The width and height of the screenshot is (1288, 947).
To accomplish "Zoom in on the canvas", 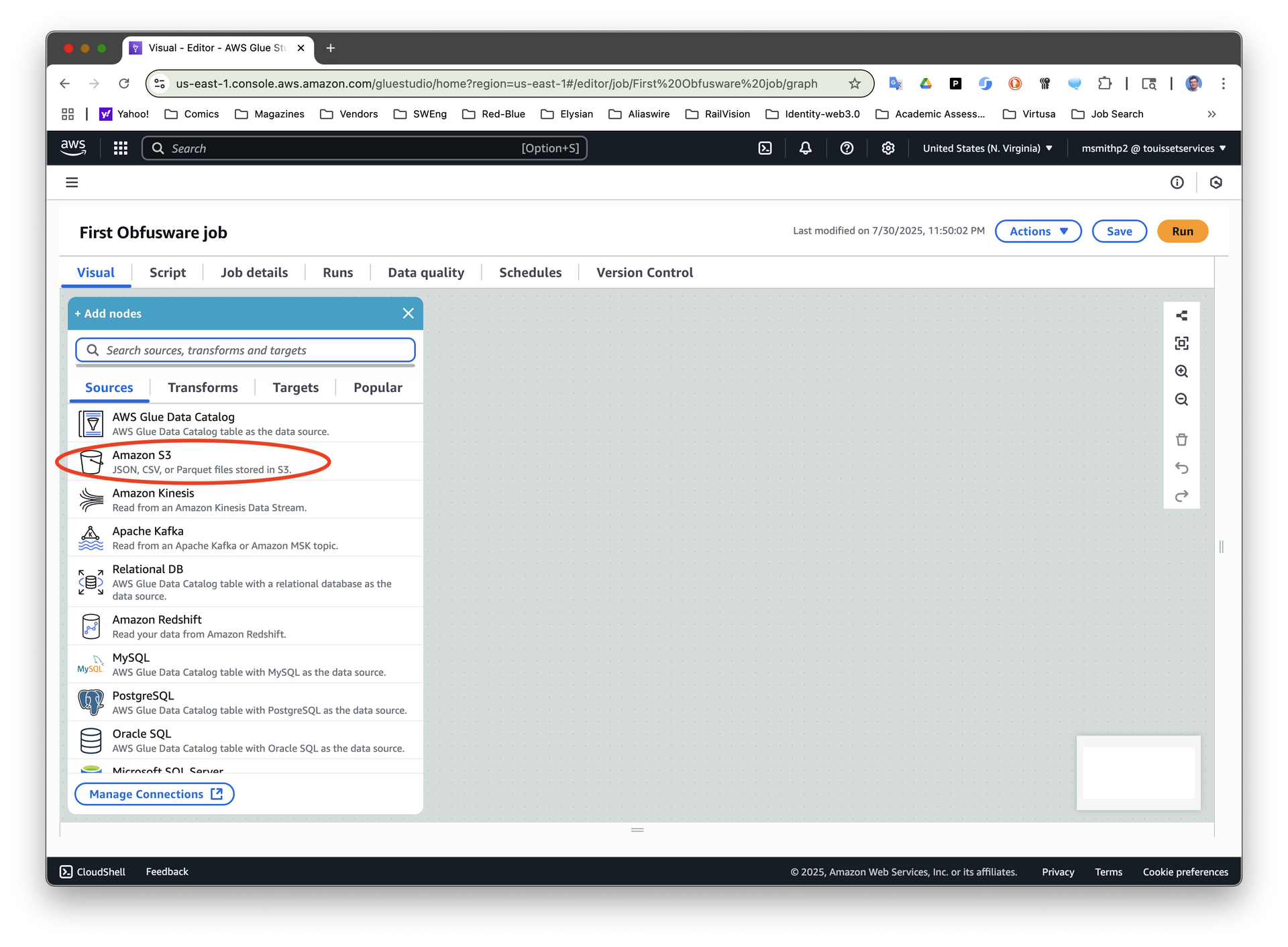I will coord(1181,371).
